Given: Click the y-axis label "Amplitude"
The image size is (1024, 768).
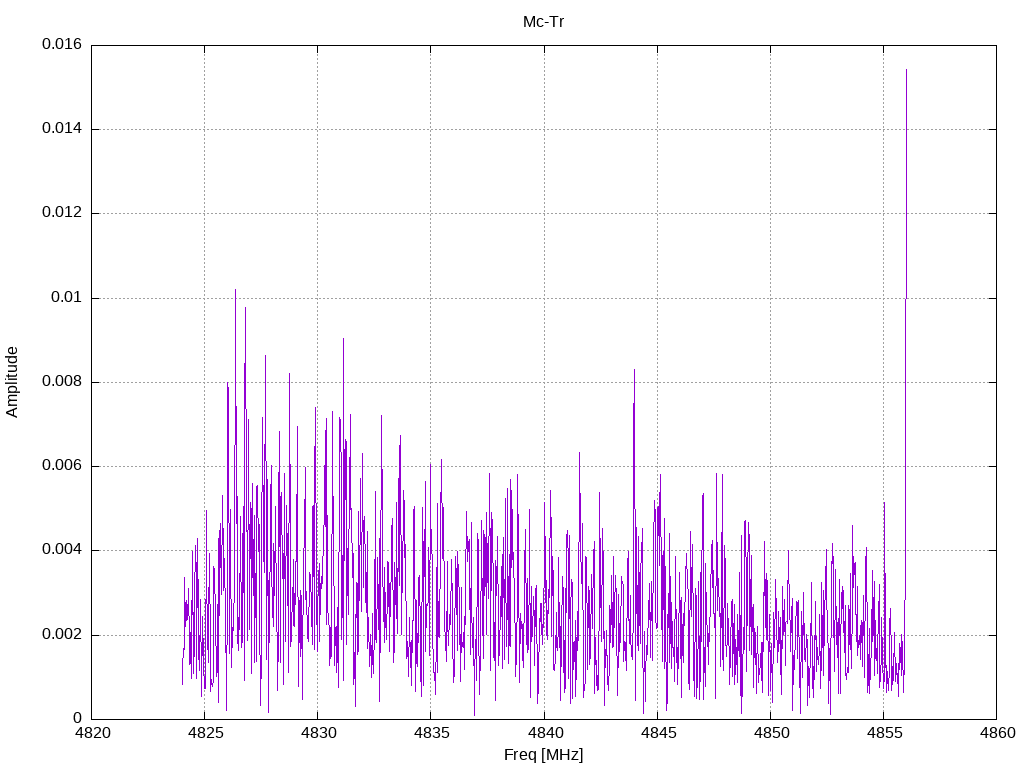Looking at the screenshot, I should point(12,382).
